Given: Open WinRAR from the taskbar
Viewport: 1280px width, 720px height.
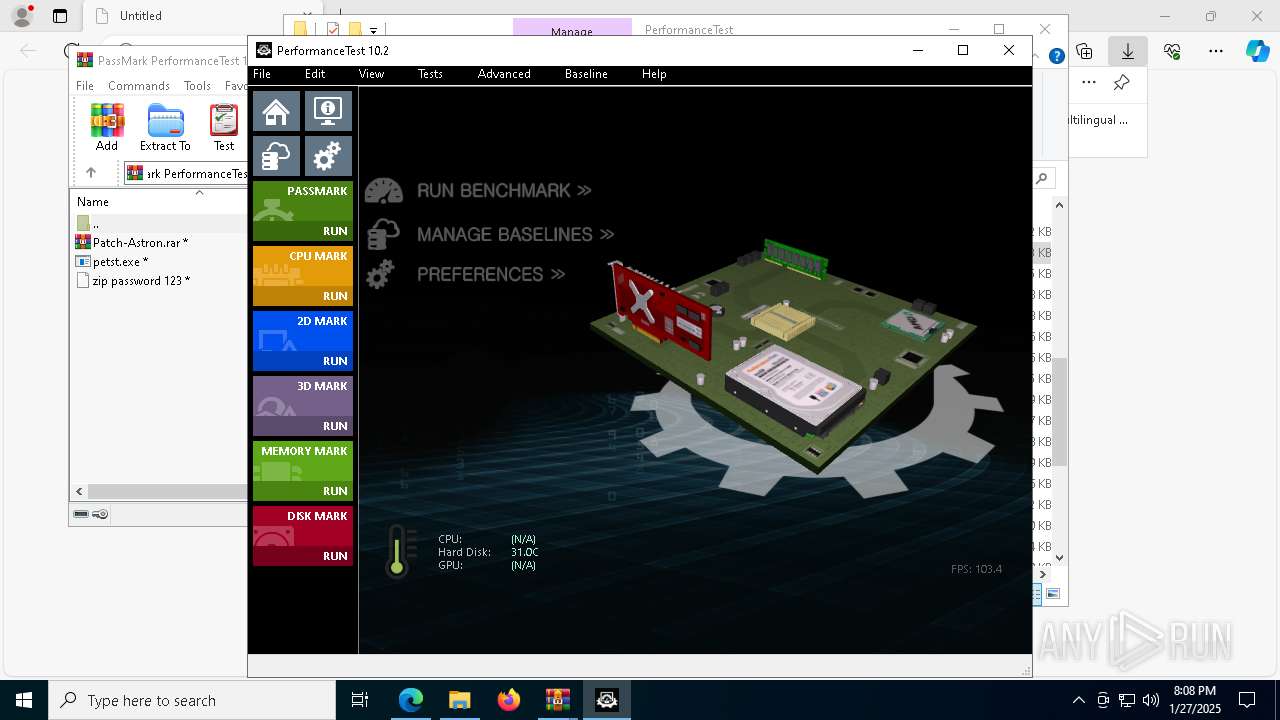Looking at the screenshot, I should point(558,700).
